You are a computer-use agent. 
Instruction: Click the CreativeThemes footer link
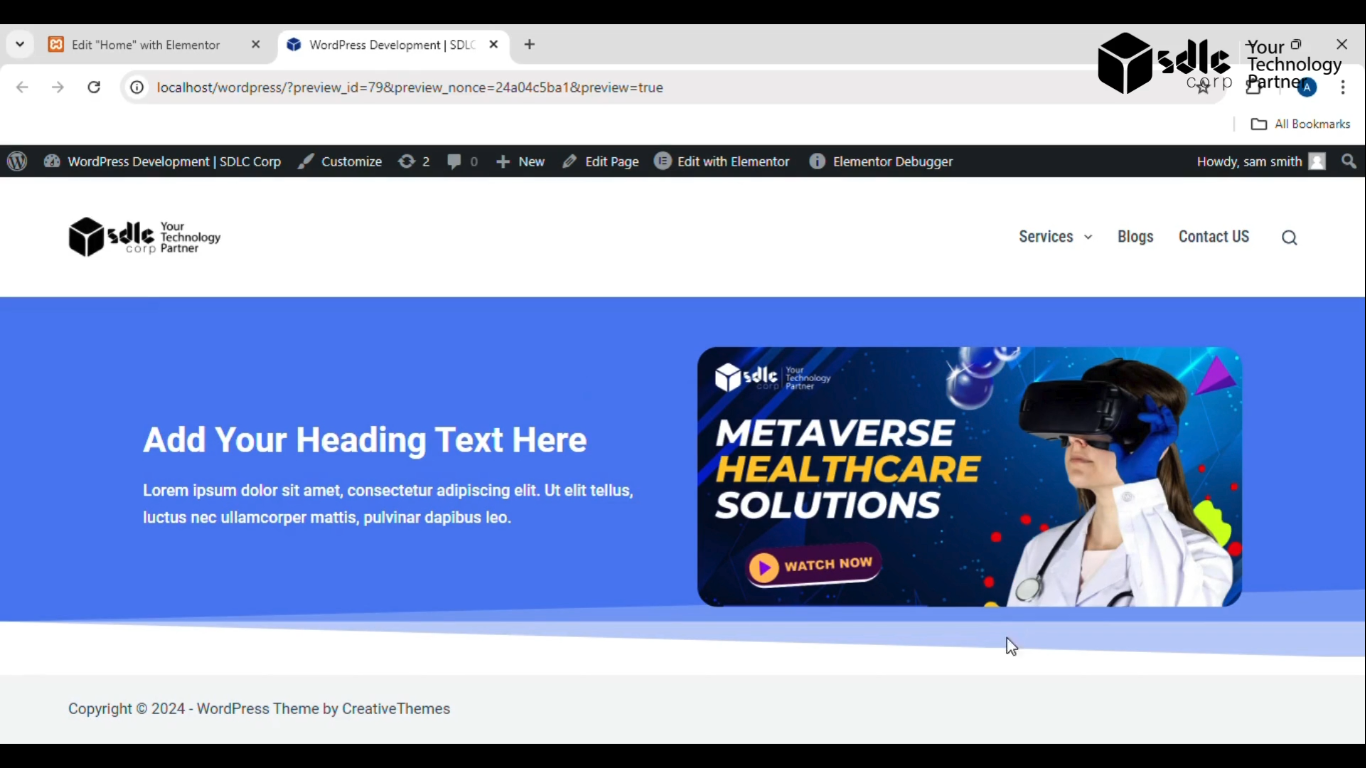coord(396,709)
